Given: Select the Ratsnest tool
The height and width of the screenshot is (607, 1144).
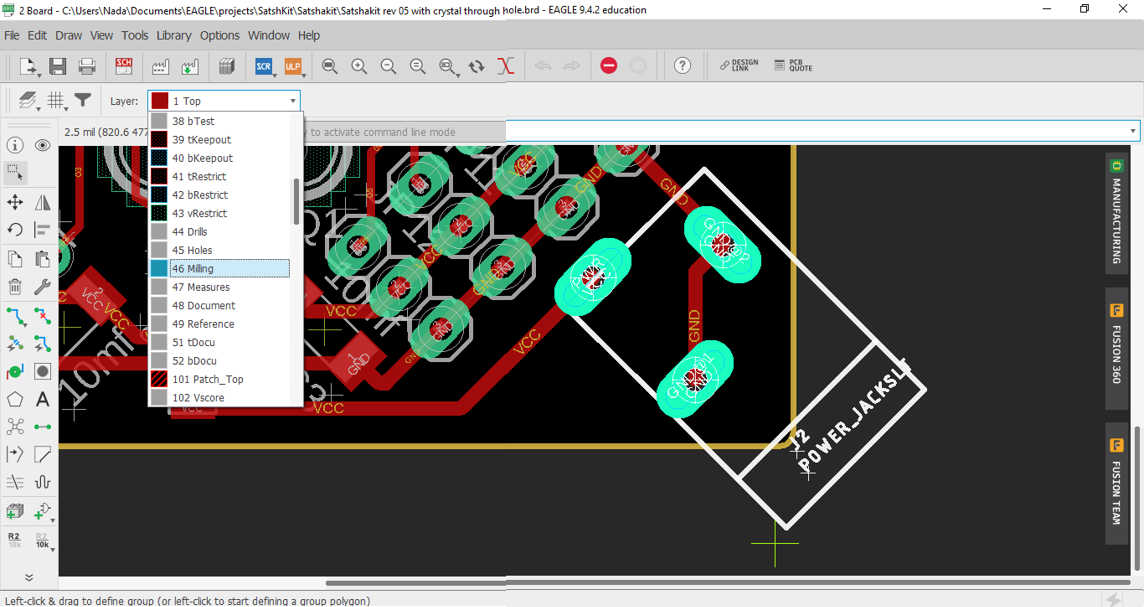Looking at the screenshot, I should (x=15, y=427).
